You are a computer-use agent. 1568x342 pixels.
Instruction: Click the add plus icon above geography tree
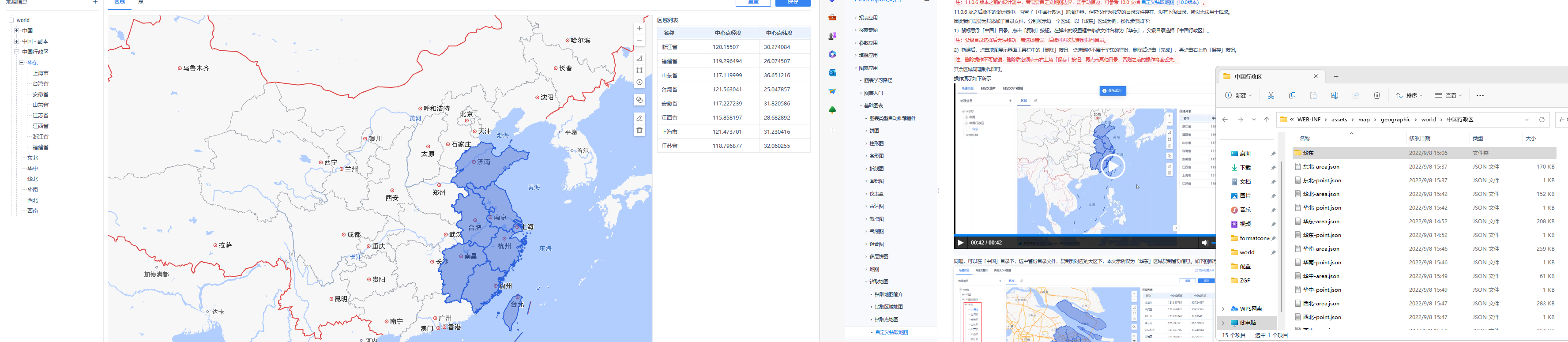point(95,2)
